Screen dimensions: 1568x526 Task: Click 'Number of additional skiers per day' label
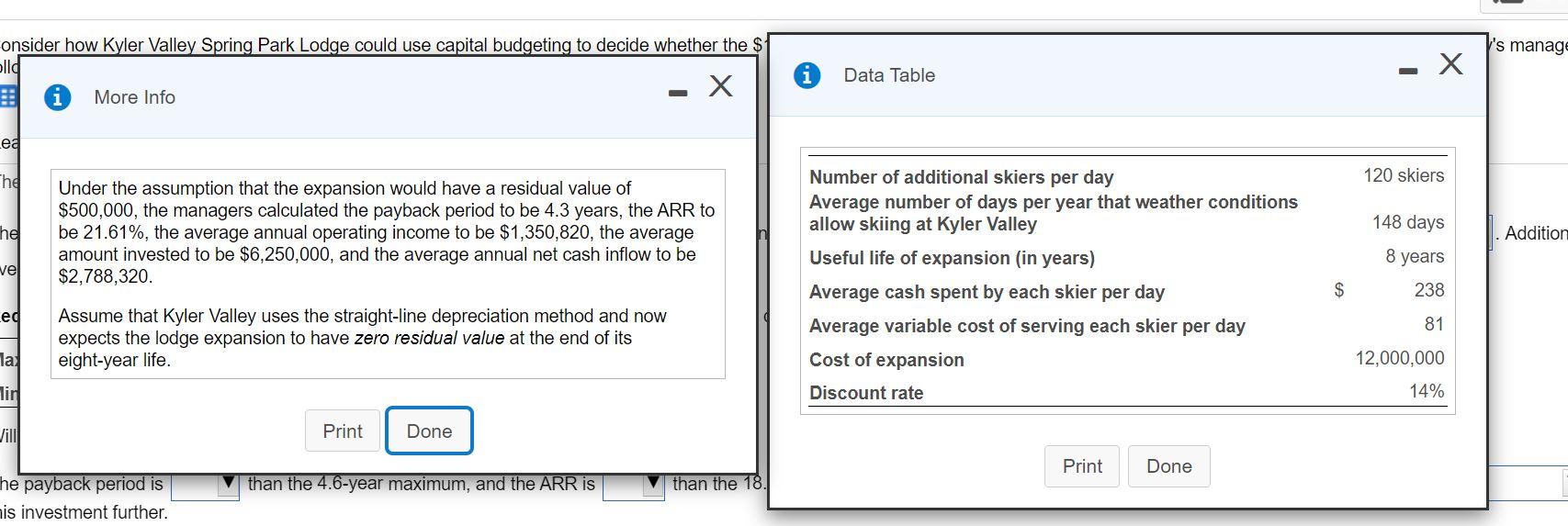[961, 177]
